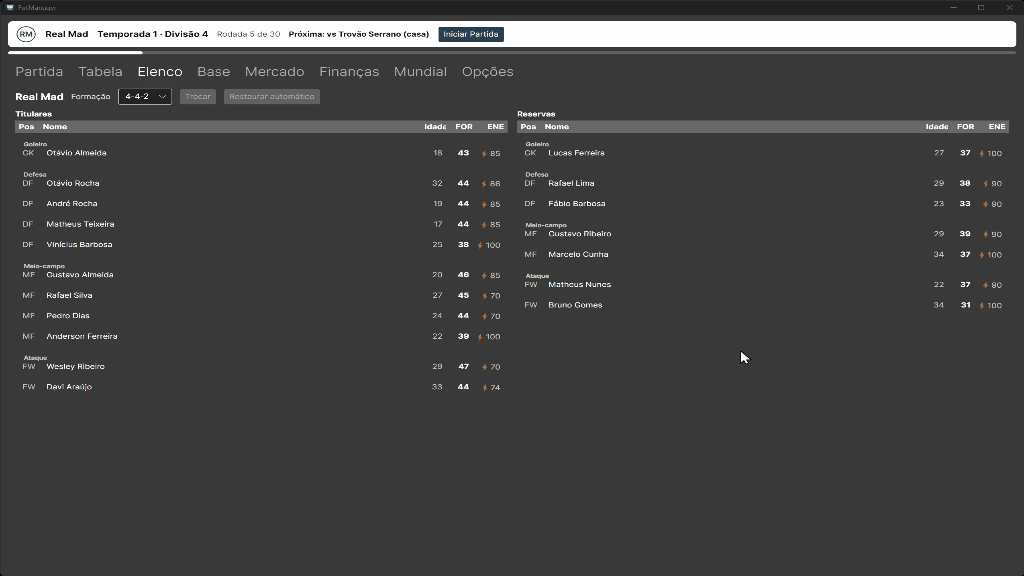
Task: Switch to the Partida tab
Action: point(39,71)
